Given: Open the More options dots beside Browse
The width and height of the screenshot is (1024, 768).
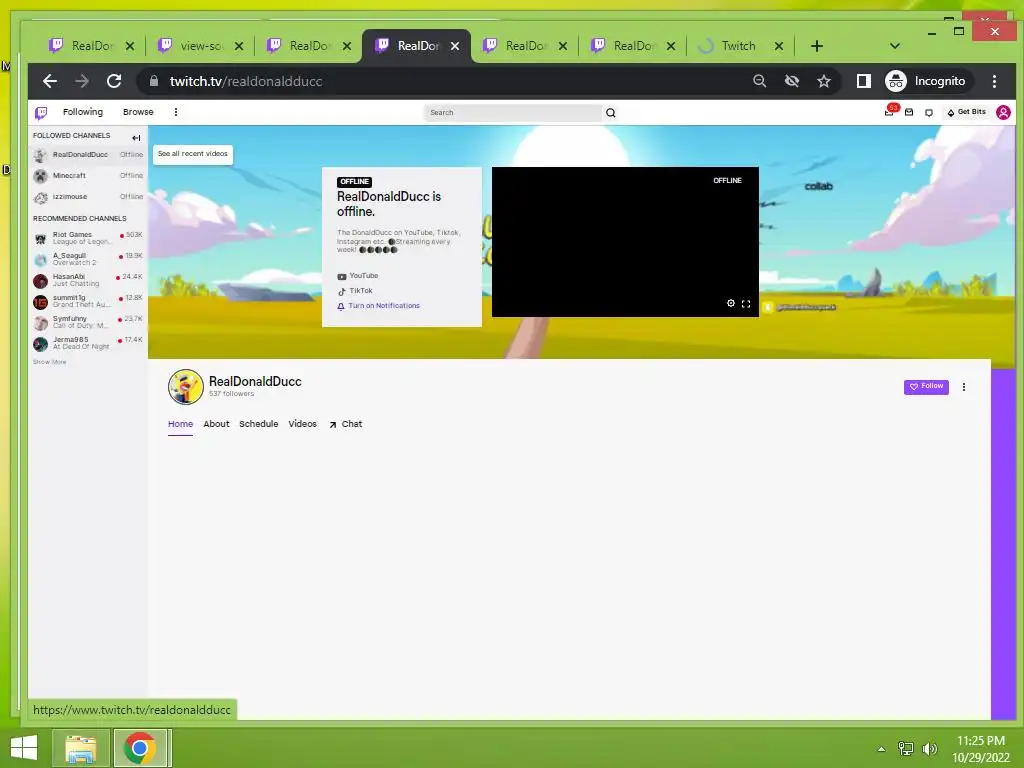Looking at the screenshot, I should (x=176, y=112).
